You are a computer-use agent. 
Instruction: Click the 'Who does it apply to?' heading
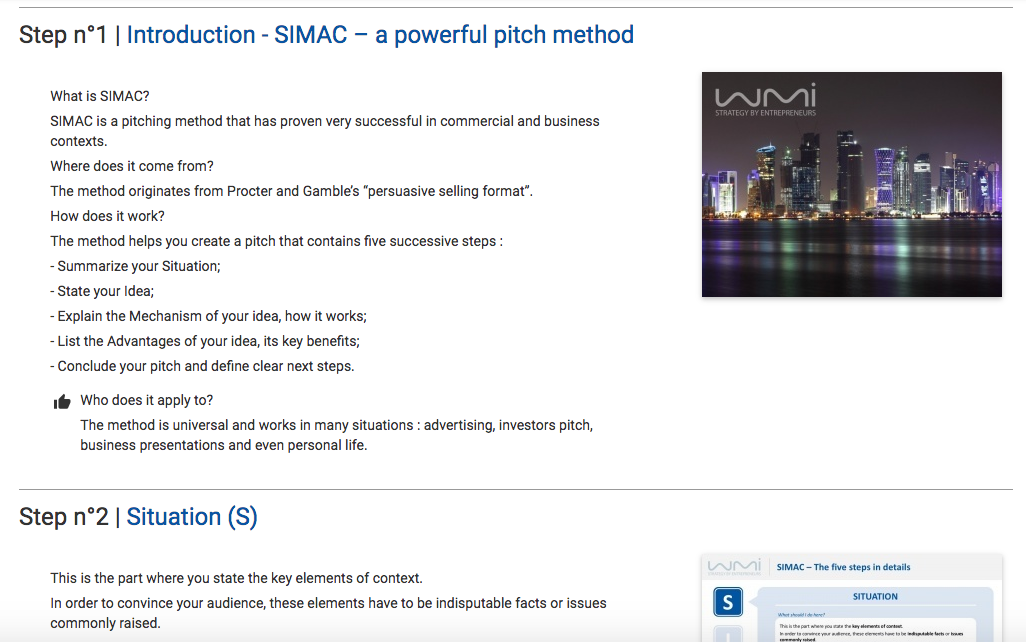(x=147, y=400)
